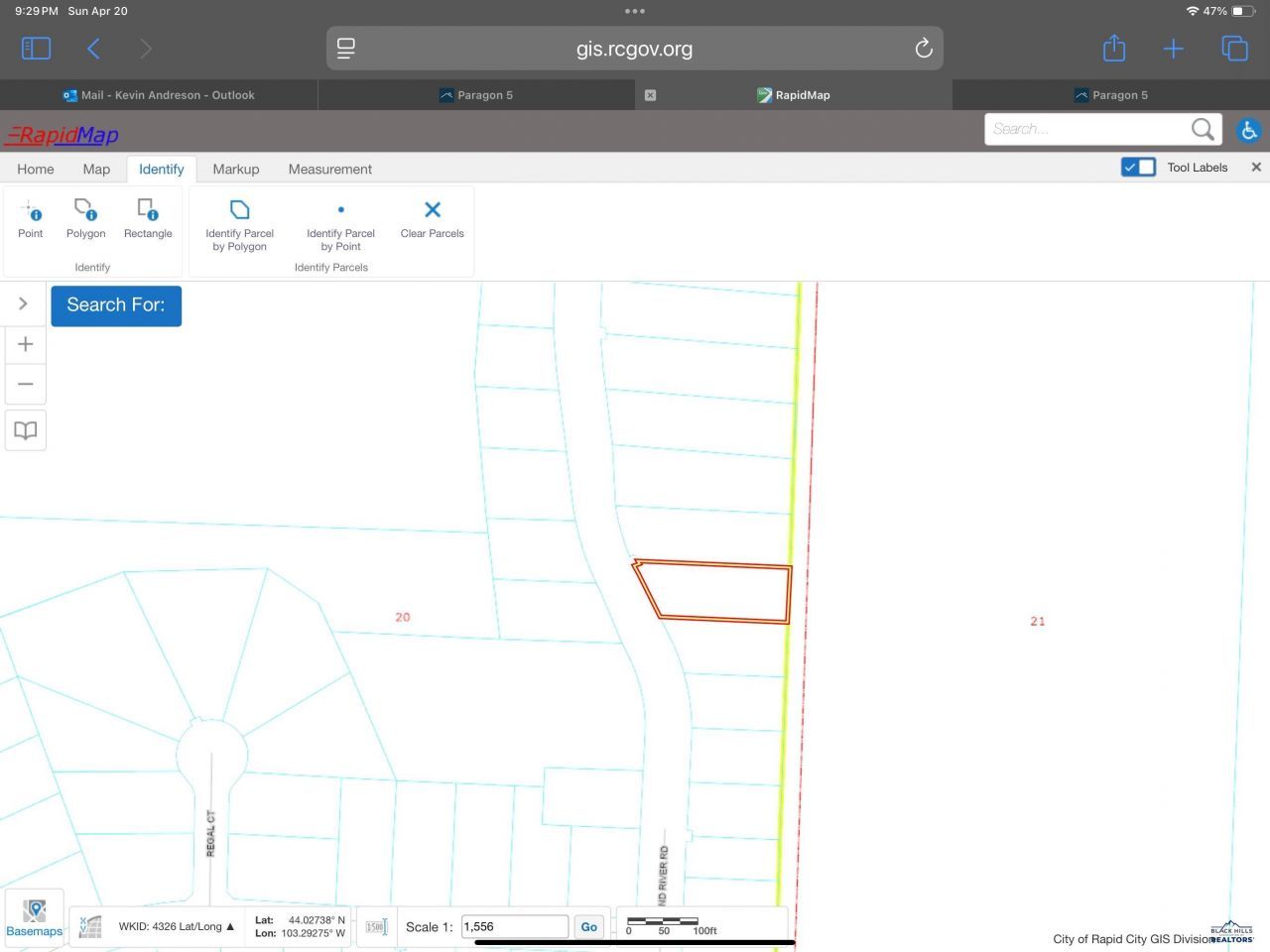Reload the page in Safari
The image size is (1270, 952).
click(x=923, y=49)
